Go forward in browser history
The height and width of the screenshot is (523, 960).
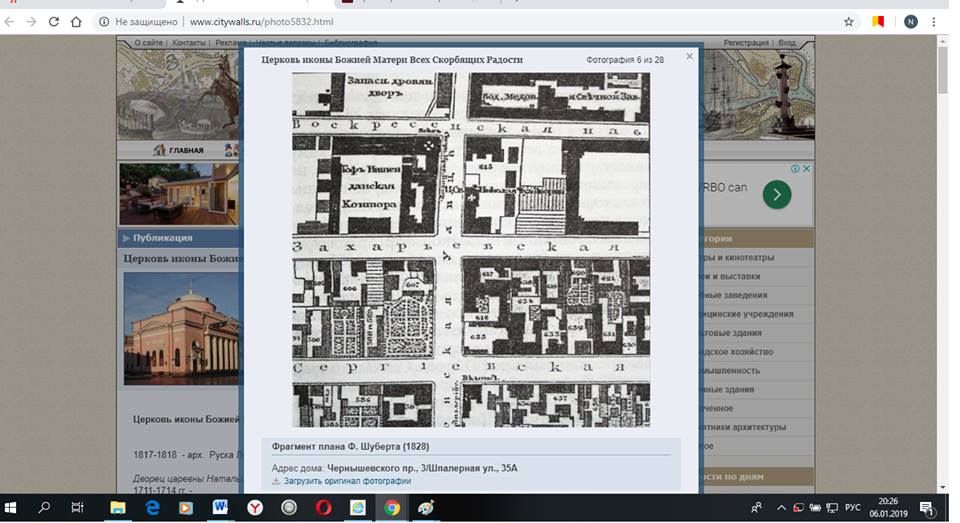(x=31, y=22)
